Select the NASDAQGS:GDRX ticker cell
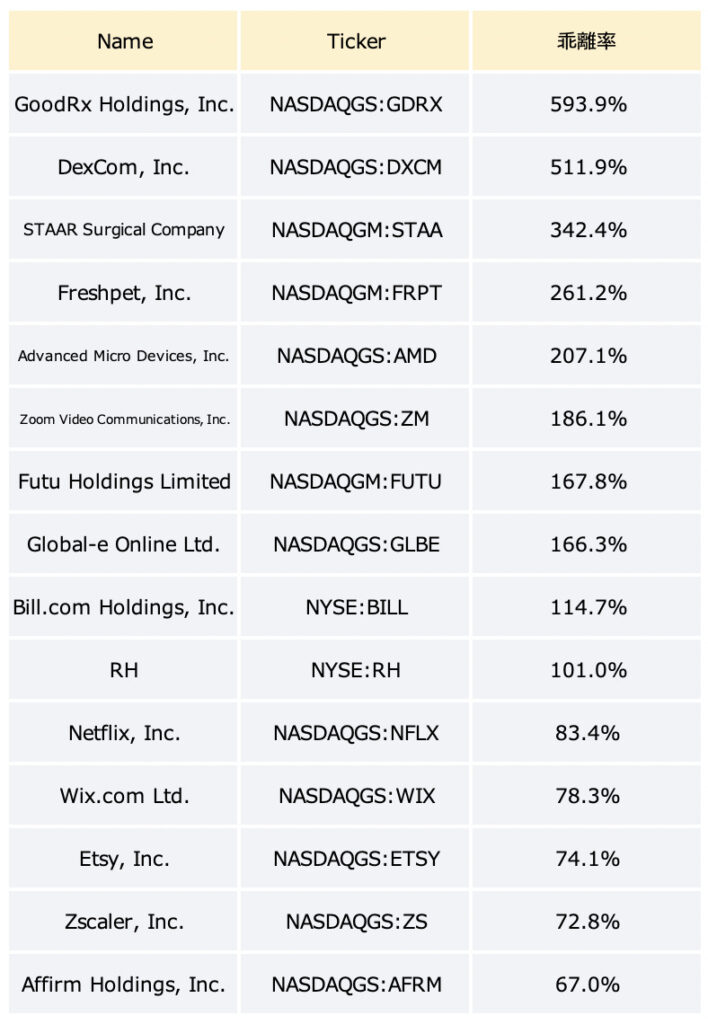Viewport: 708px width, 1024px height. (355, 104)
